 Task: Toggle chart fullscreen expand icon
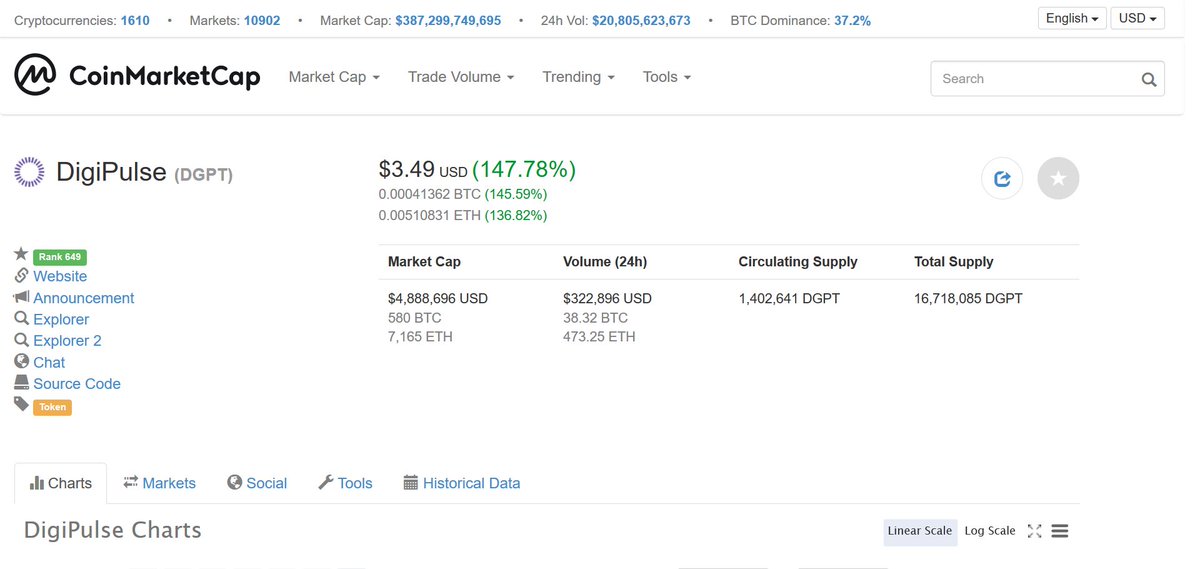tap(1035, 531)
